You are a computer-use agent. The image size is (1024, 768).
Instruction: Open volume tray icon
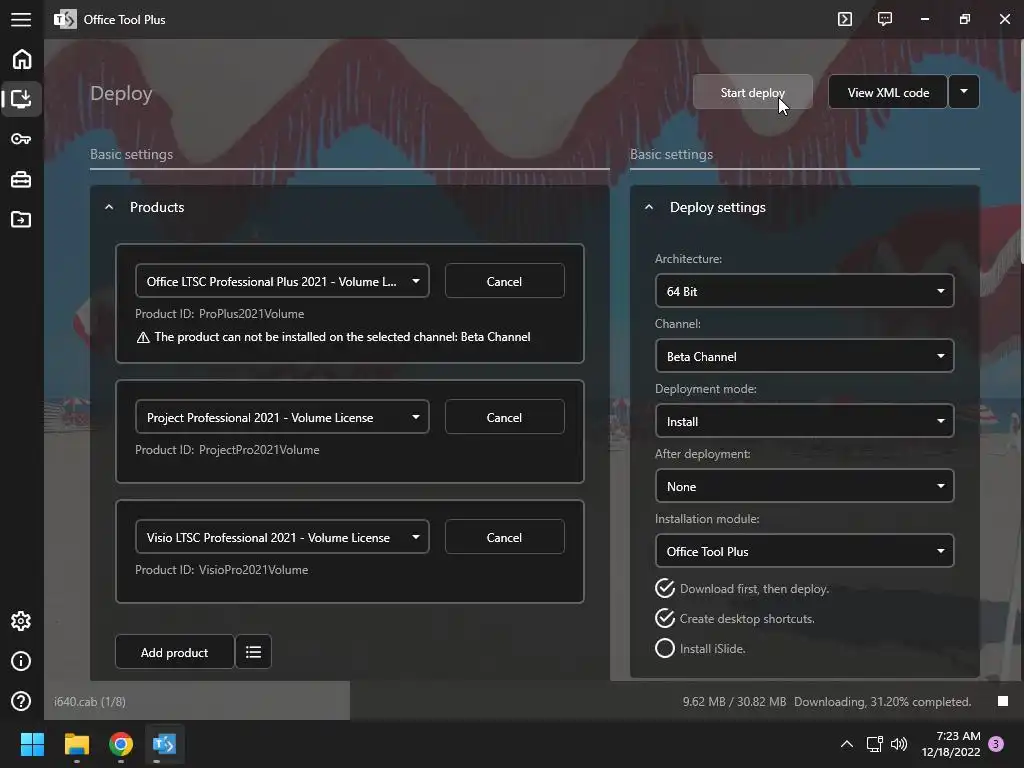899,744
